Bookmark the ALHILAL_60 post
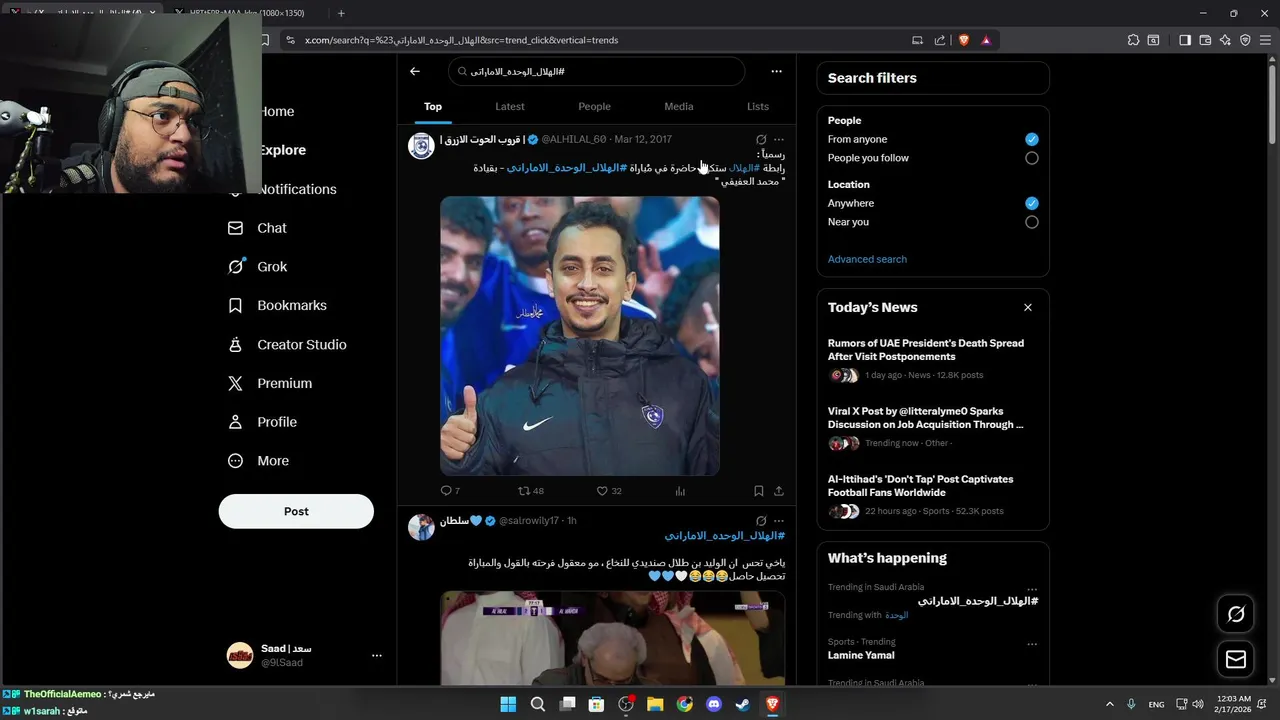The width and height of the screenshot is (1280, 720). coord(758,491)
